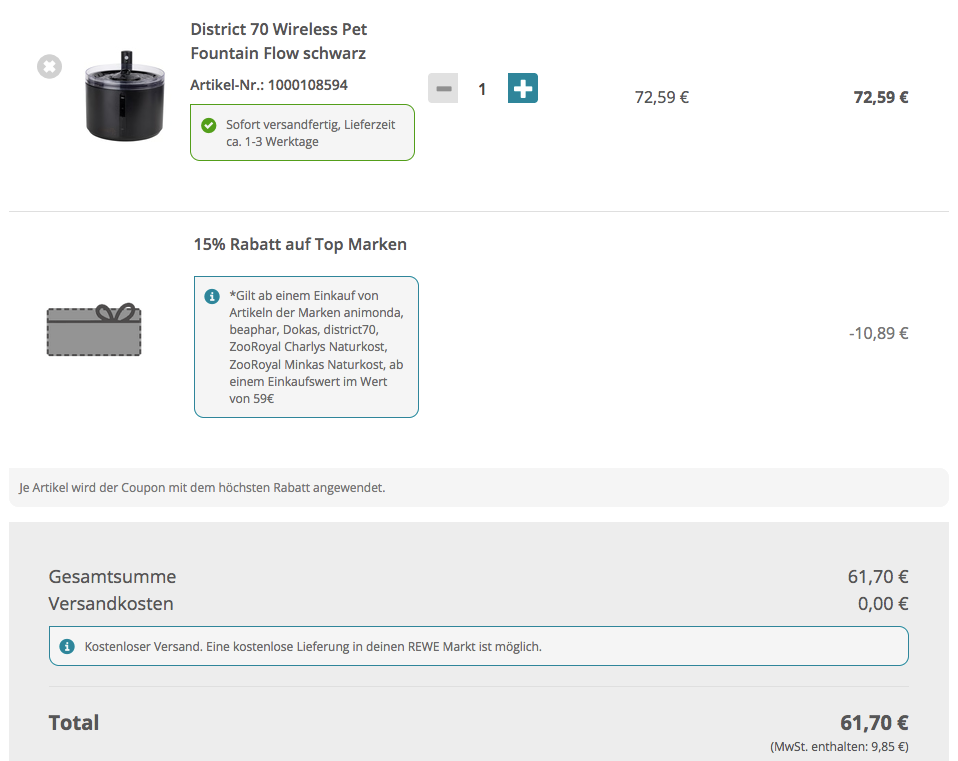Click the MwSt. enthalten tax note
This screenshot has height=761, width=958.
point(839,747)
